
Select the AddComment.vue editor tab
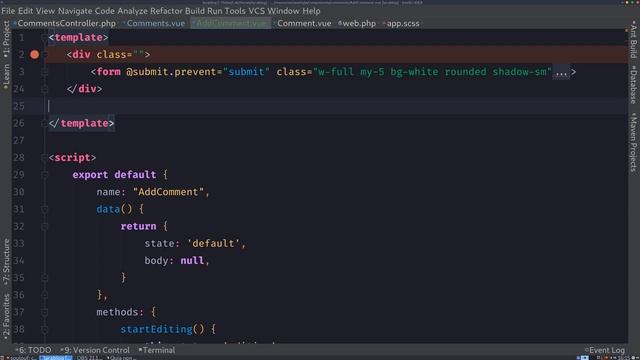coord(231,23)
